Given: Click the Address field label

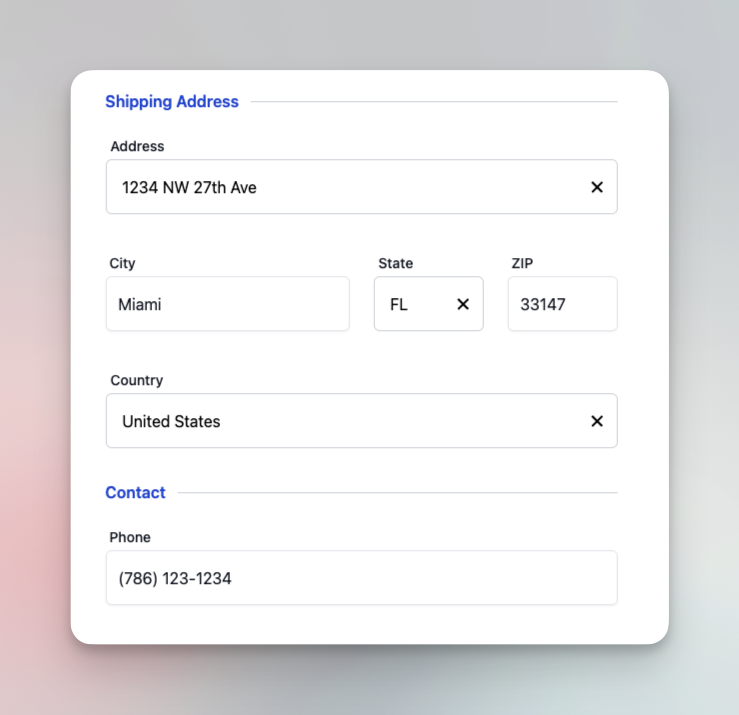Looking at the screenshot, I should [x=137, y=146].
